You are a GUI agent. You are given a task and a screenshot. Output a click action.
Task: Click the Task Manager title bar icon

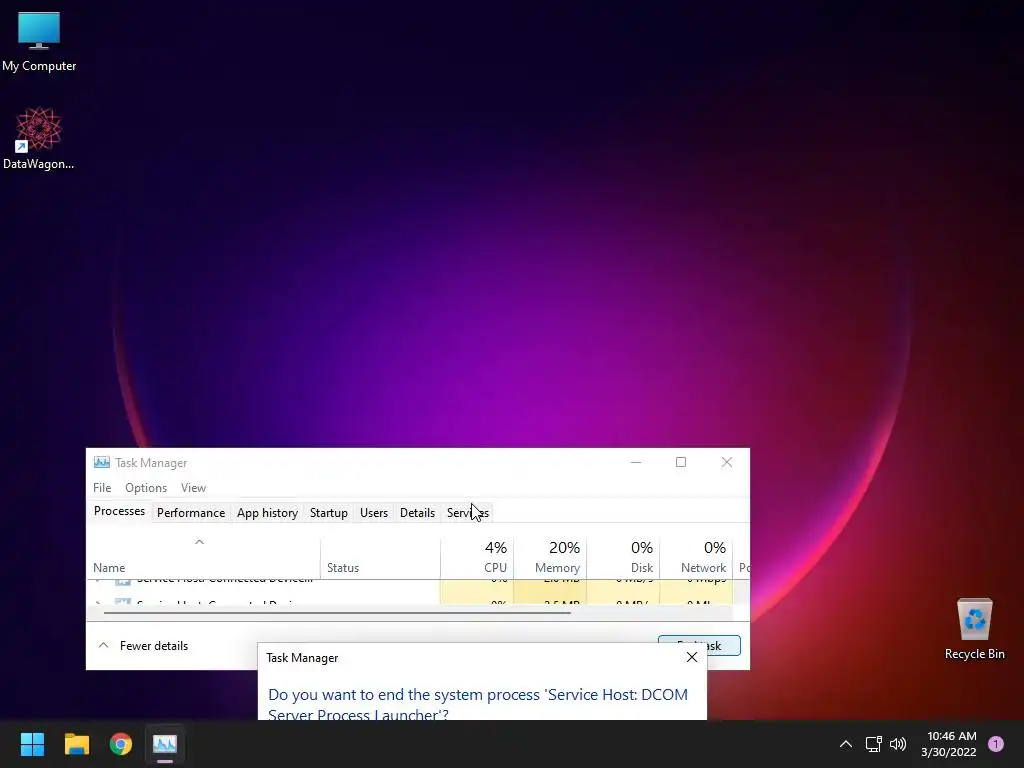[x=101, y=462]
